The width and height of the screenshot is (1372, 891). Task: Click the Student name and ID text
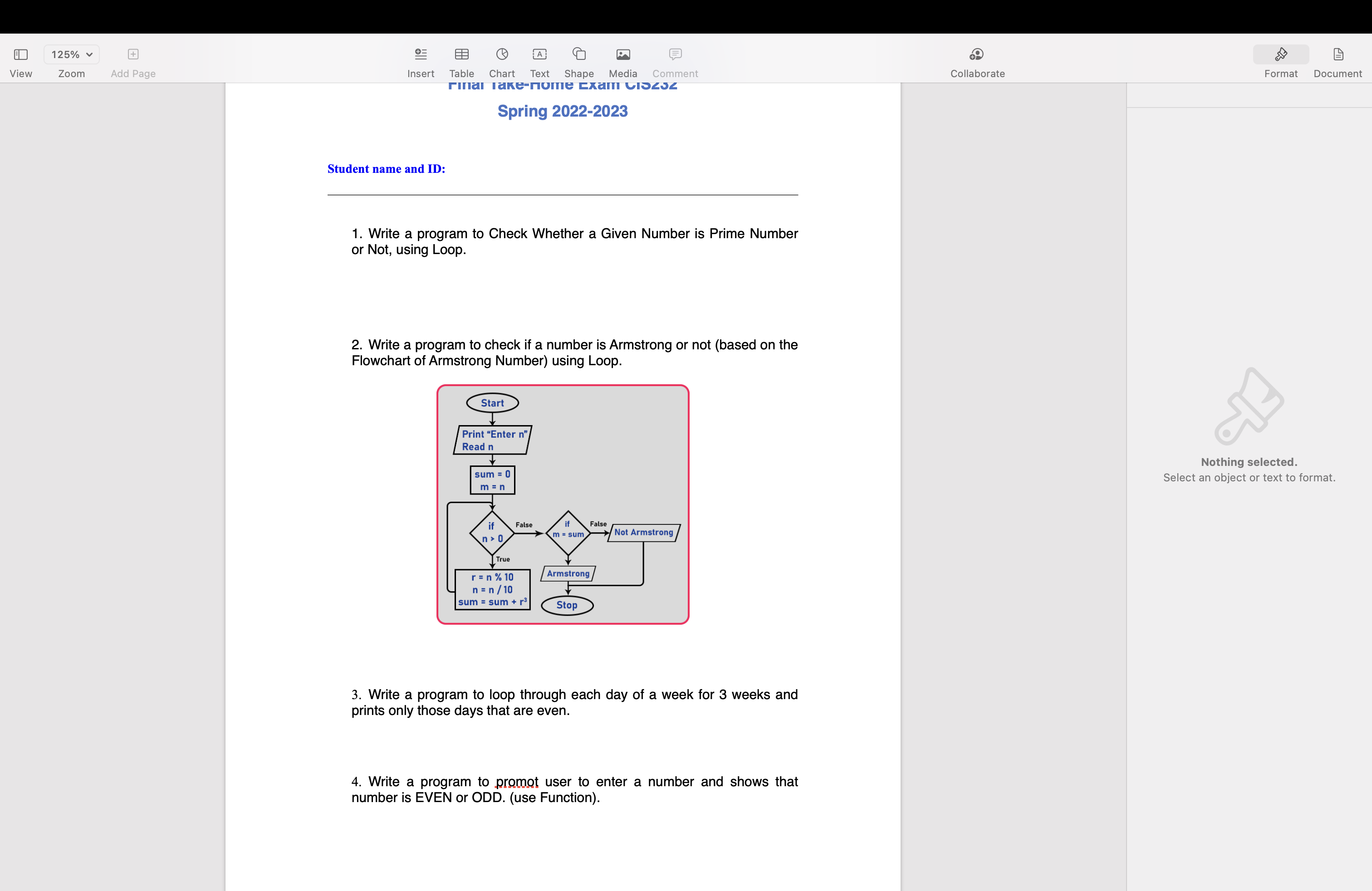pos(386,169)
